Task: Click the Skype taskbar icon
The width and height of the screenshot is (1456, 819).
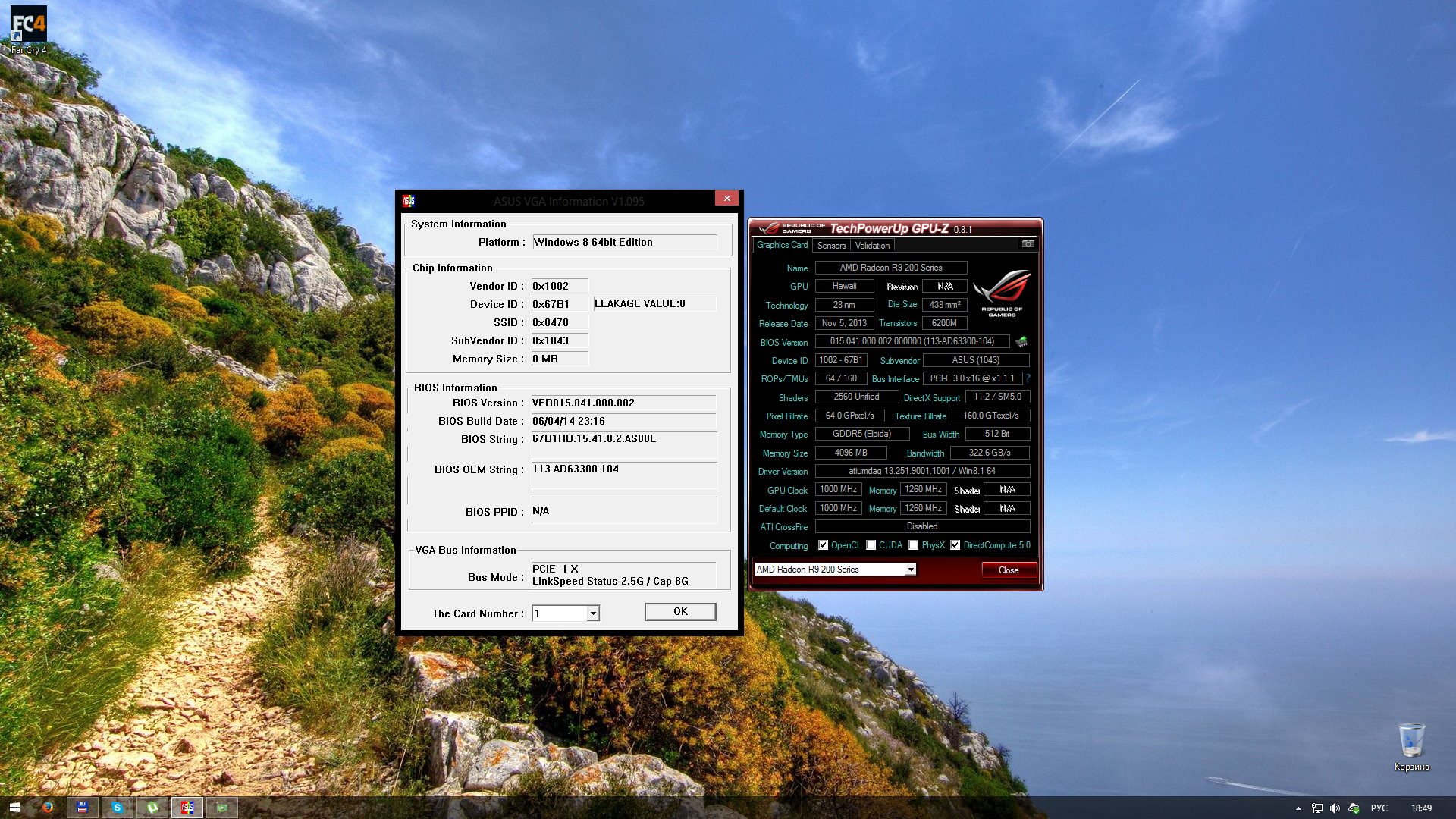Action: pyautogui.click(x=118, y=808)
